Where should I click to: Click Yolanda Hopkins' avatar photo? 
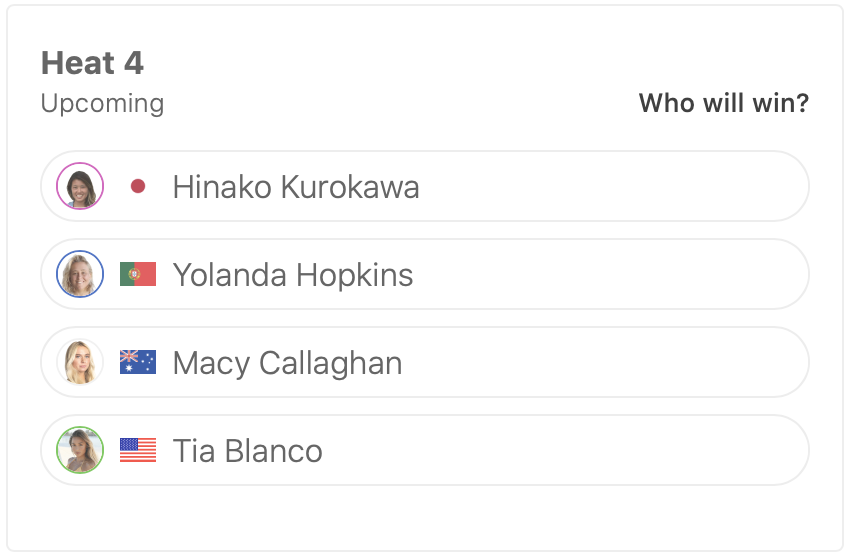pyautogui.click(x=80, y=274)
